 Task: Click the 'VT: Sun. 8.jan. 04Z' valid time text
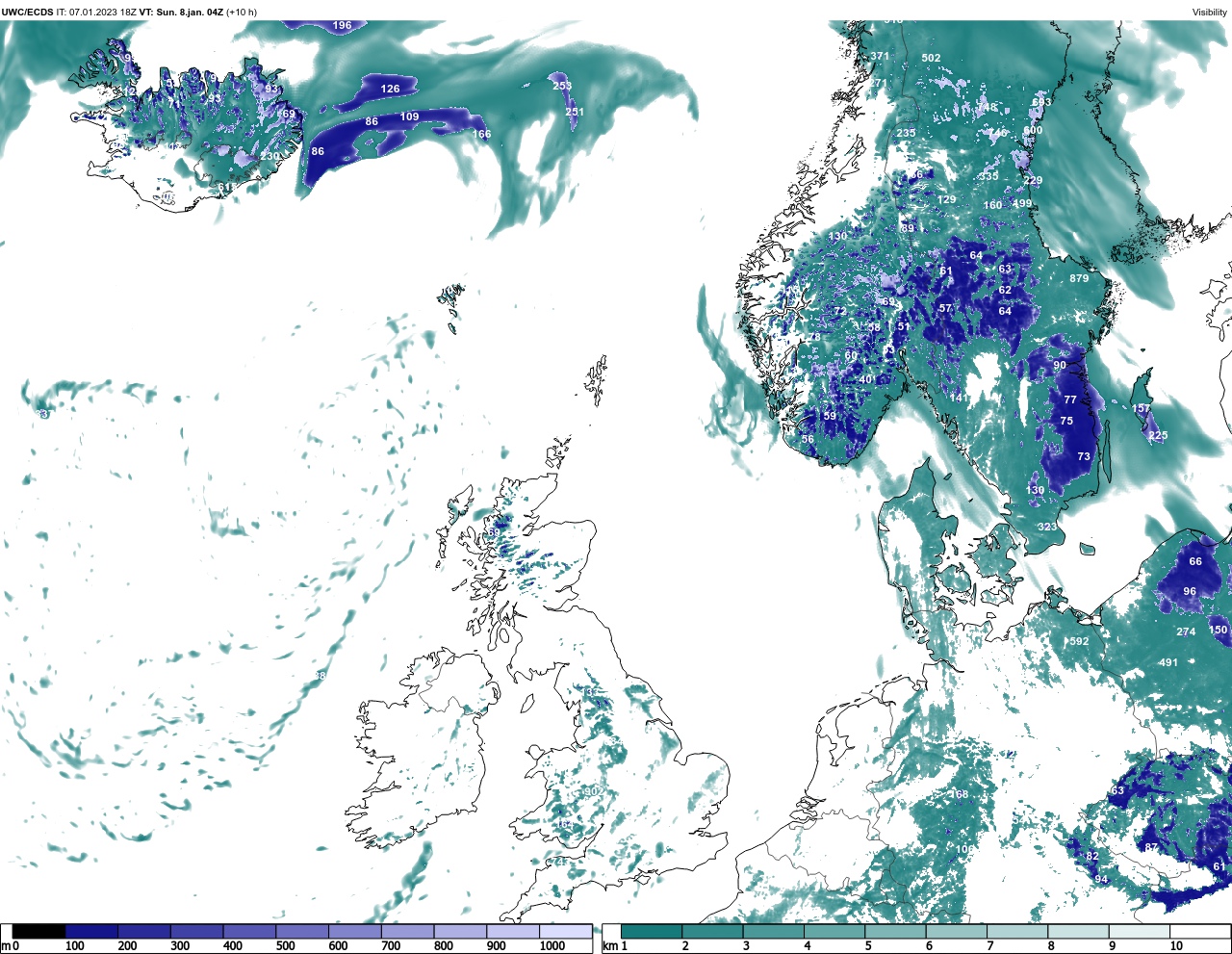tap(181, 12)
